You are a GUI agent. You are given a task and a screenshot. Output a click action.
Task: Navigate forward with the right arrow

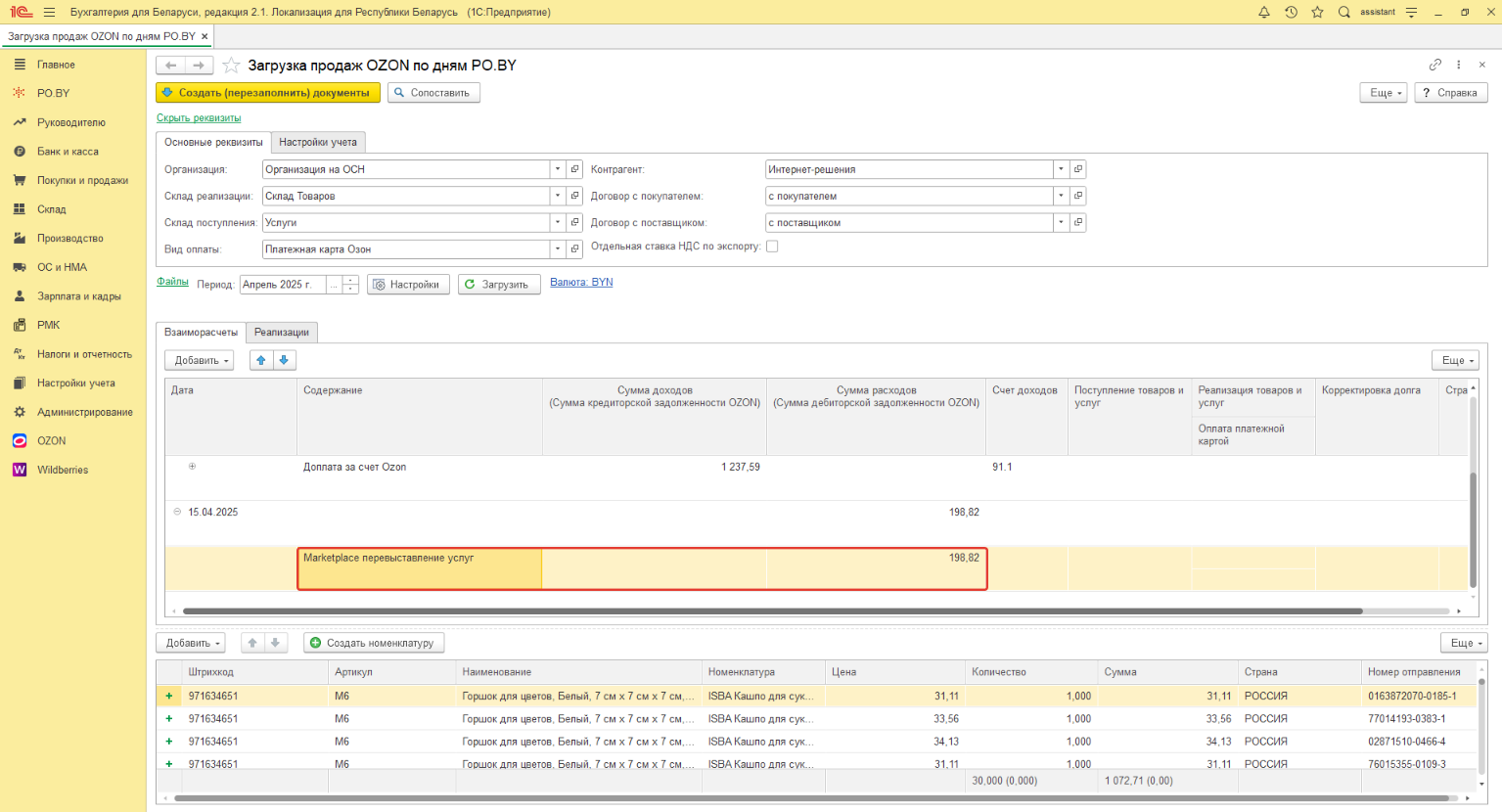click(x=199, y=66)
